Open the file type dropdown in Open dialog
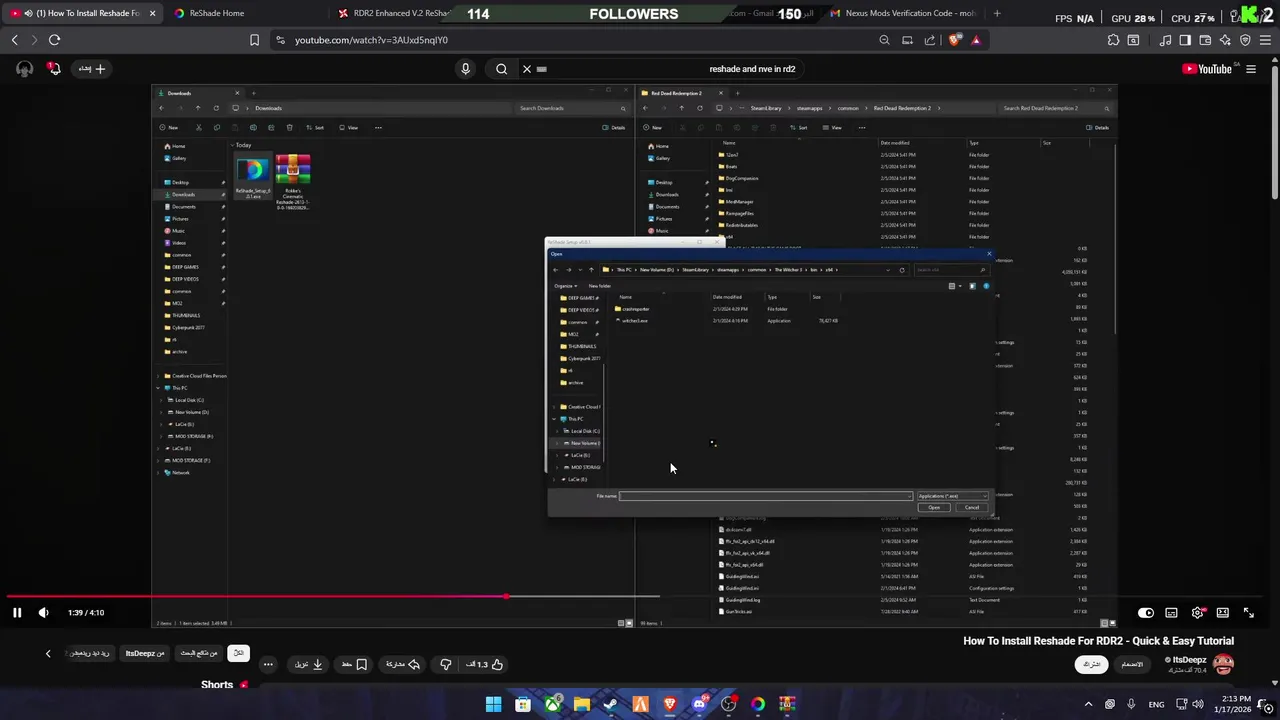This screenshot has height=720, width=1280. coord(952,496)
